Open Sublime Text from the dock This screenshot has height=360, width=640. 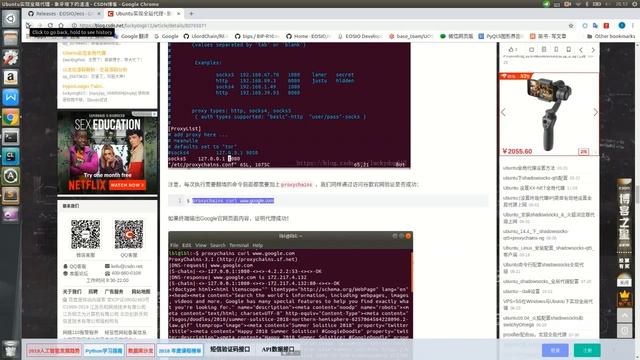[11, 196]
